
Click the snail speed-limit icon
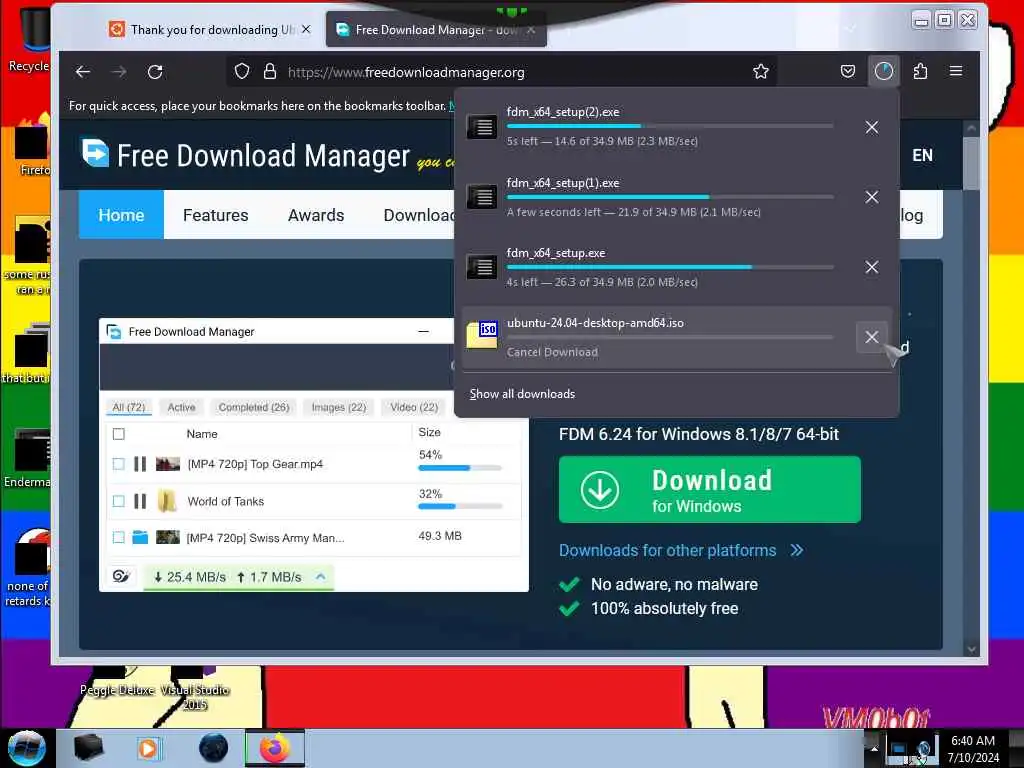click(x=121, y=577)
